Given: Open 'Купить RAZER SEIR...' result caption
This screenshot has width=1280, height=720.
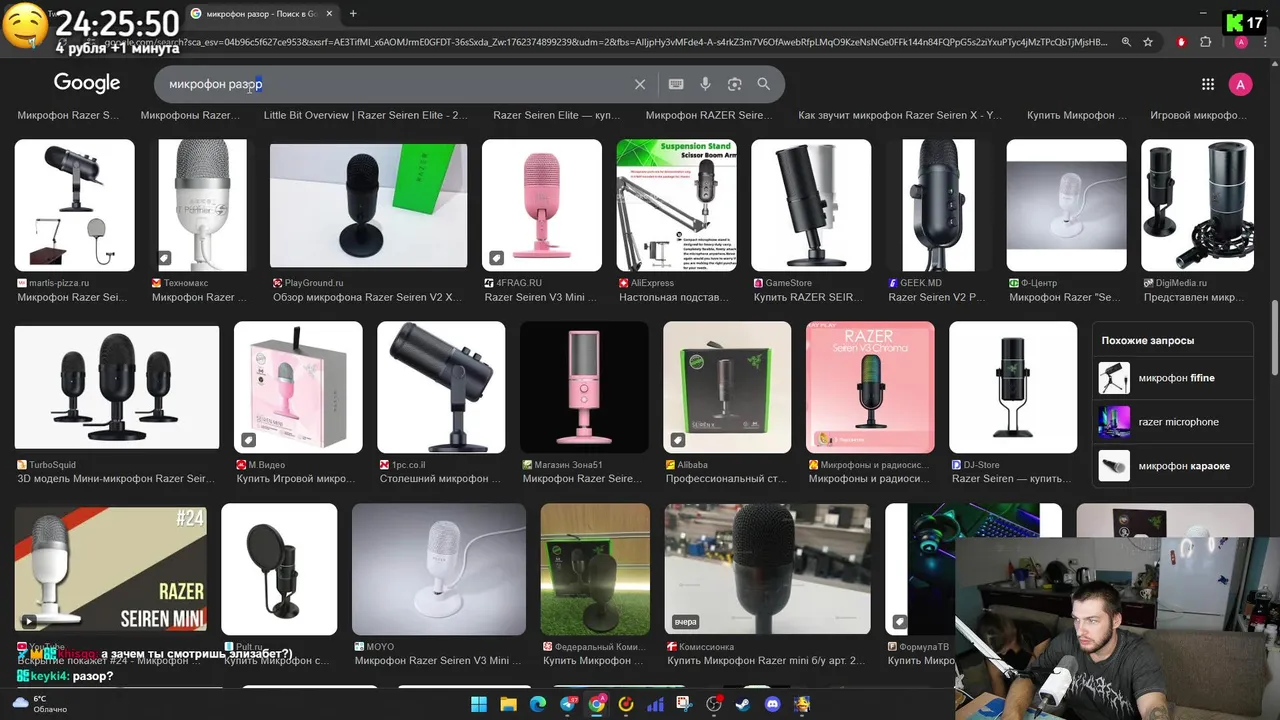Looking at the screenshot, I should (808, 297).
